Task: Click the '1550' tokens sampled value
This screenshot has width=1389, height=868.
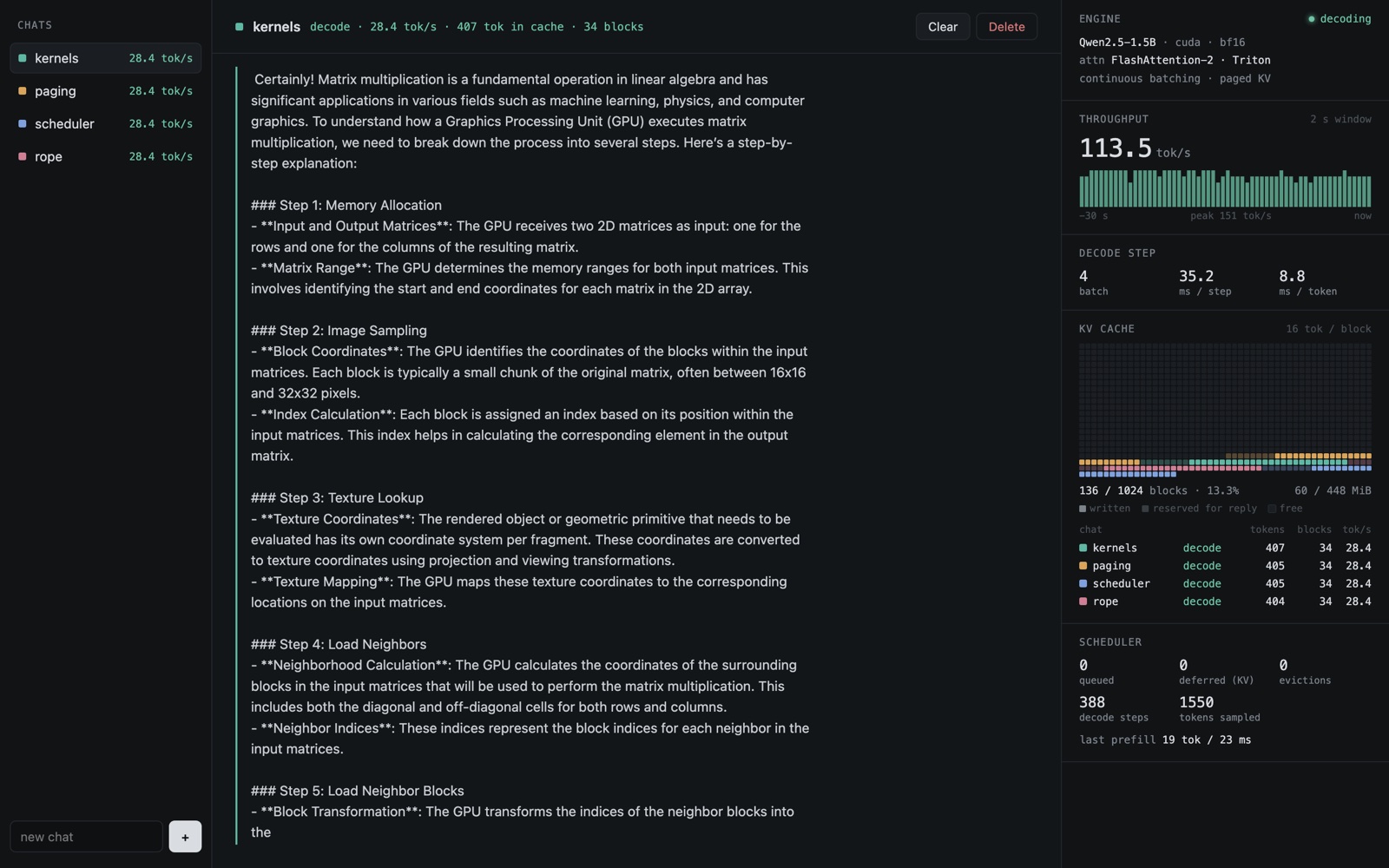Action: pos(1196,702)
